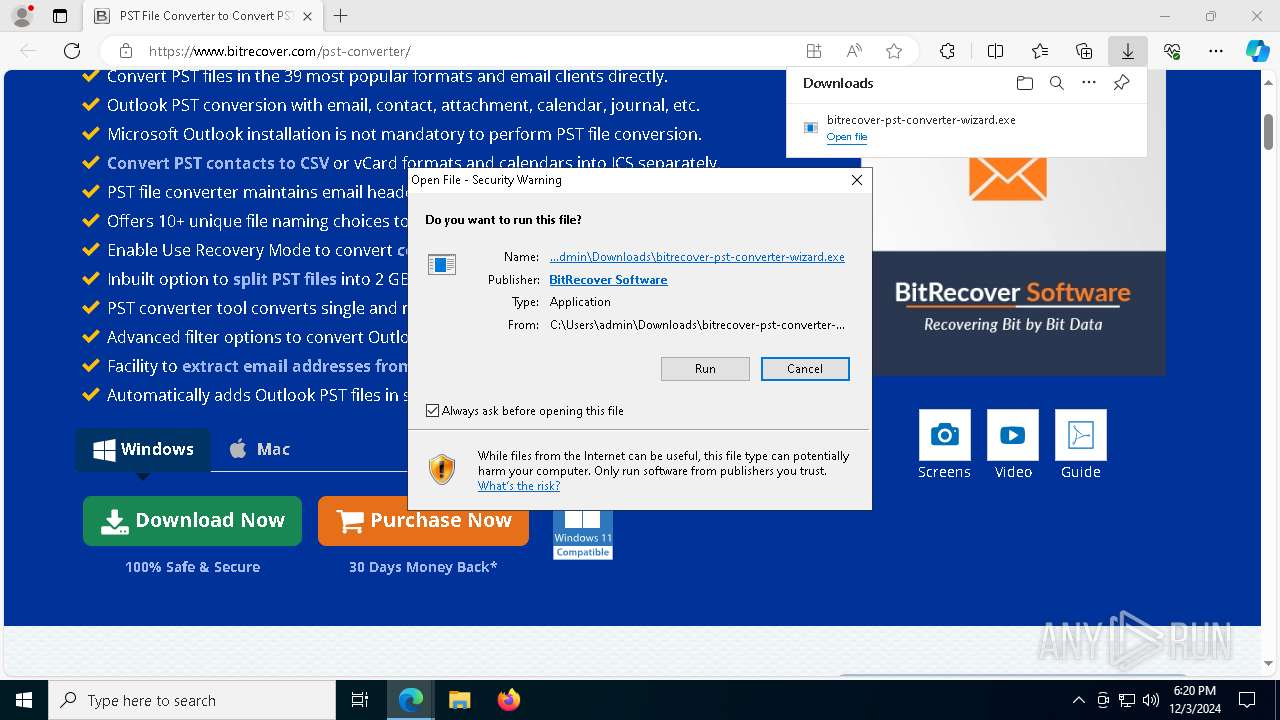Open Browser essentials heart icon

point(1172,51)
